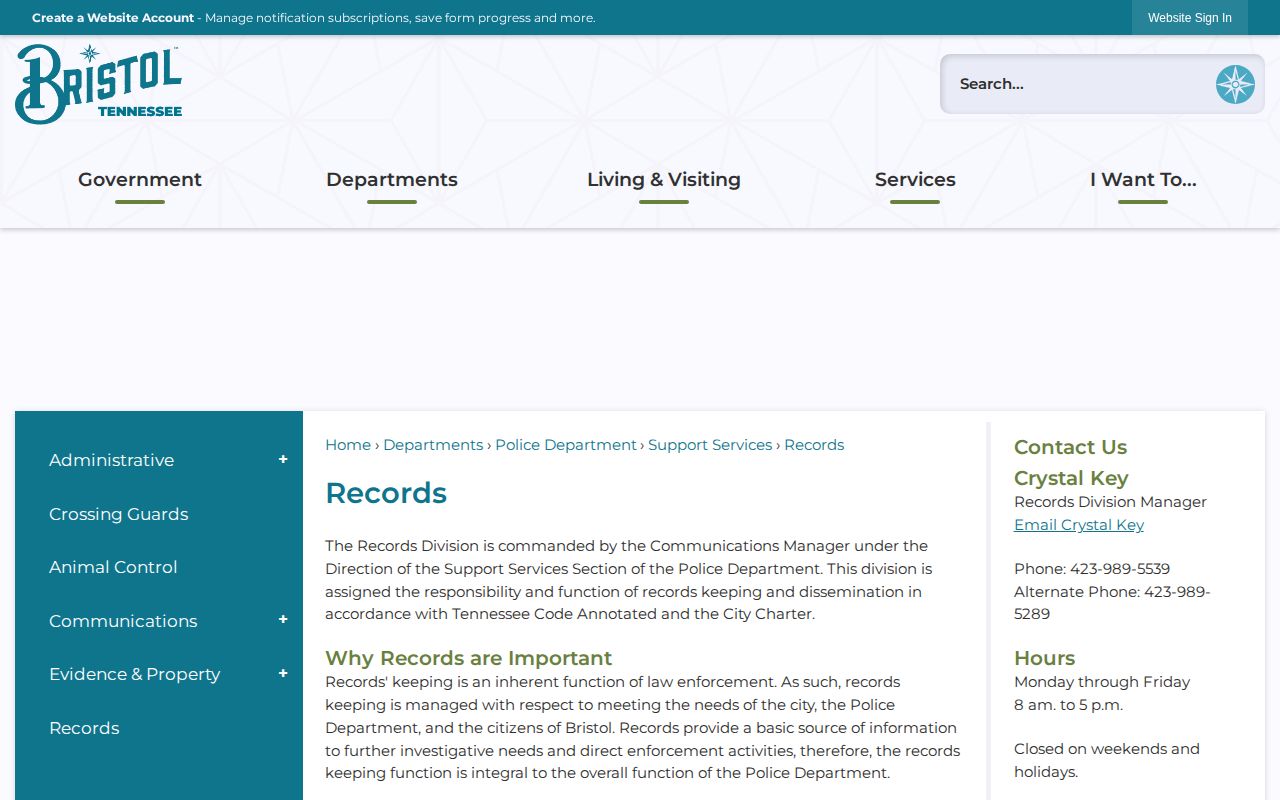The height and width of the screenshot is (800, 1280).
Task: Click the compass search icon button
Action: 1235,84
